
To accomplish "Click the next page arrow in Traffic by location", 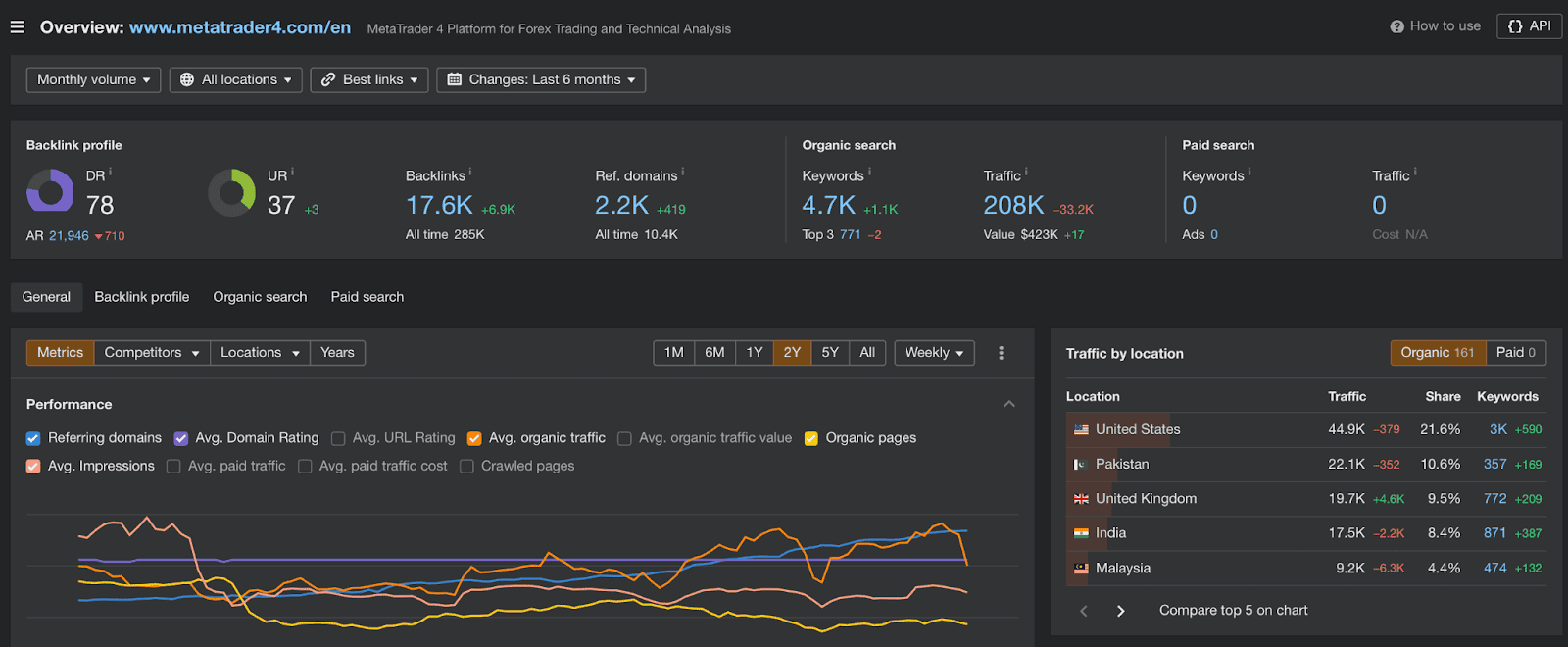I will pos(1121,611).
